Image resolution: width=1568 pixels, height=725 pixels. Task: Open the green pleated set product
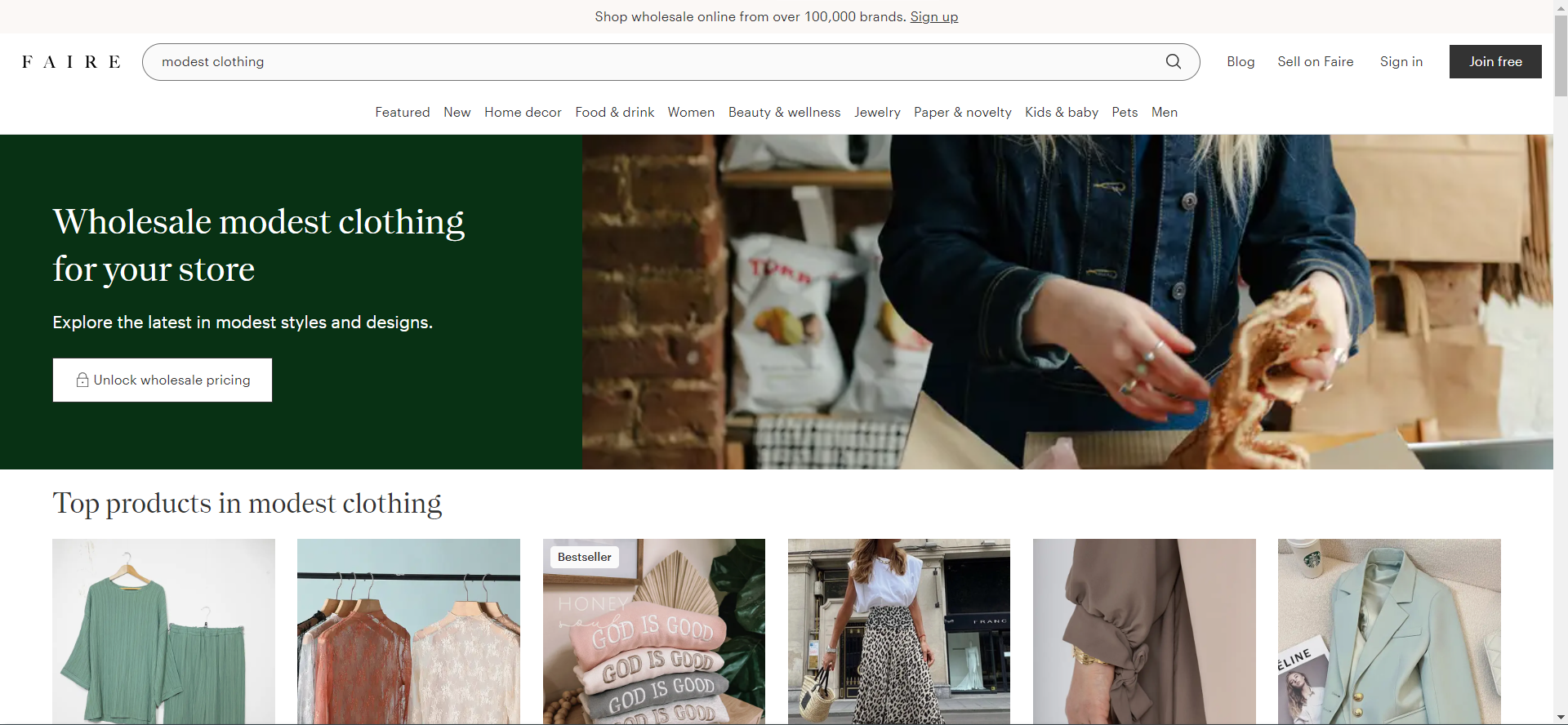point(163,631)
